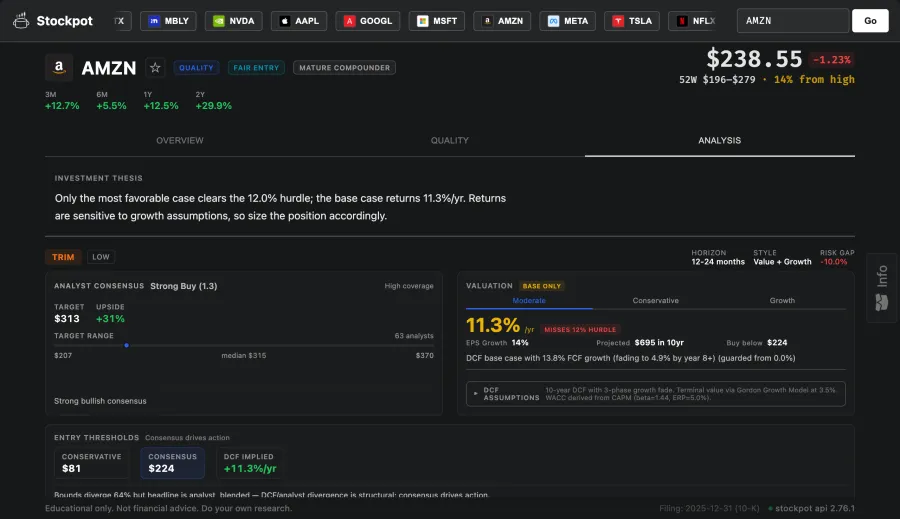Select the CONSERVATIVE $81 threshold card
This screenshot has width=900, height=519.
(92, 463)
